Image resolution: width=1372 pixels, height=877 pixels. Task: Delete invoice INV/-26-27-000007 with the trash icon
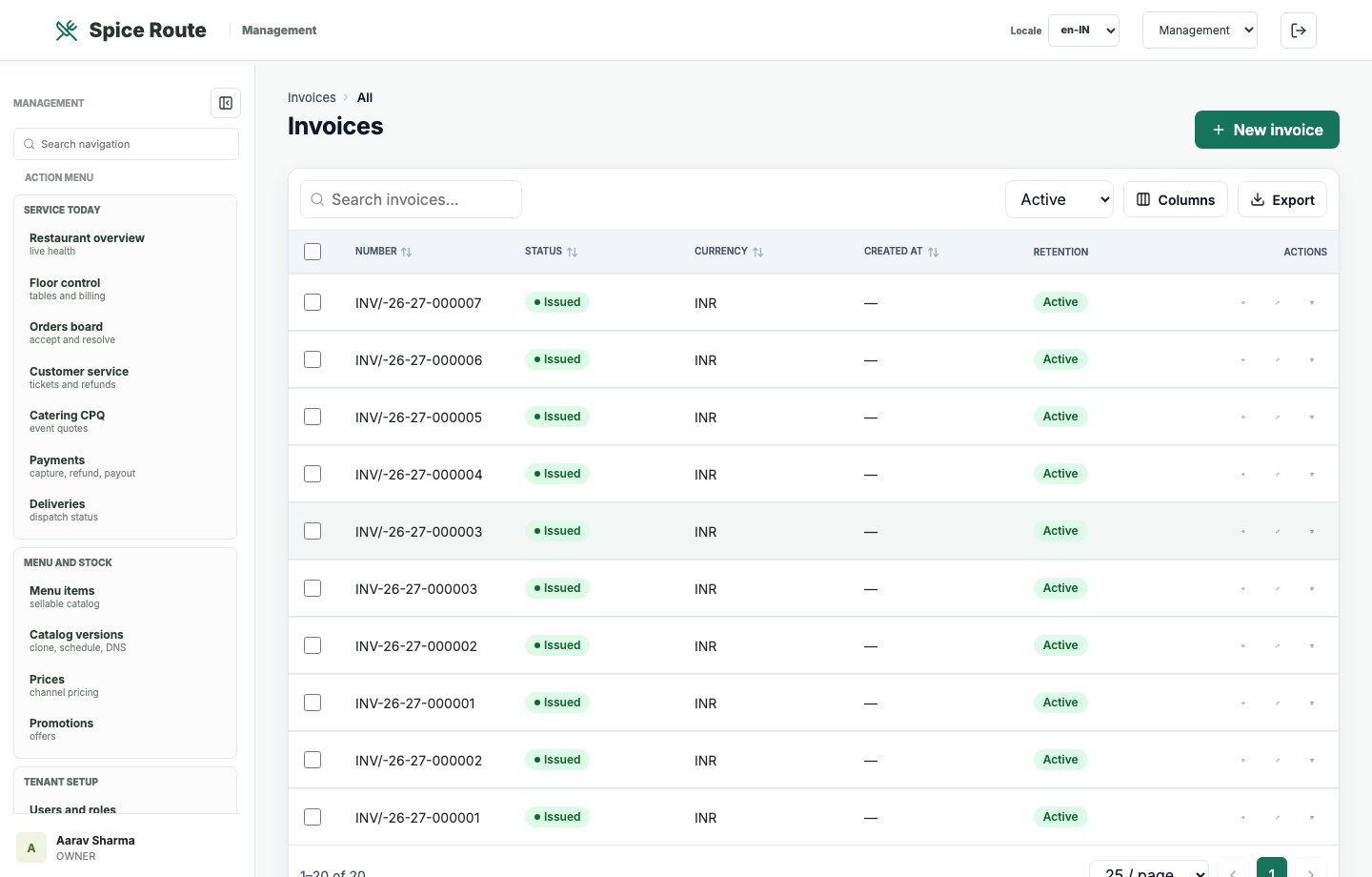click(1312, 303)
